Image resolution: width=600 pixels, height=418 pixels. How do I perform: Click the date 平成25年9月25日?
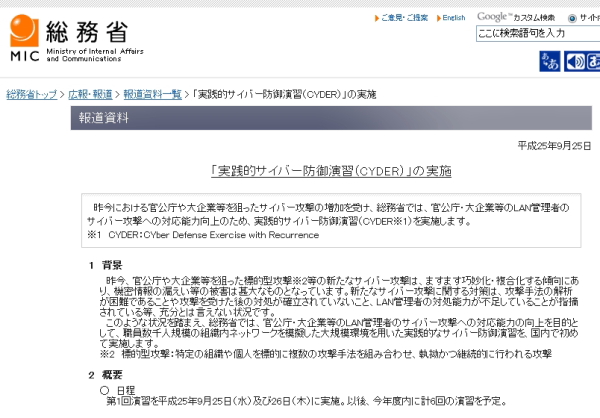[x=554, y=145]
